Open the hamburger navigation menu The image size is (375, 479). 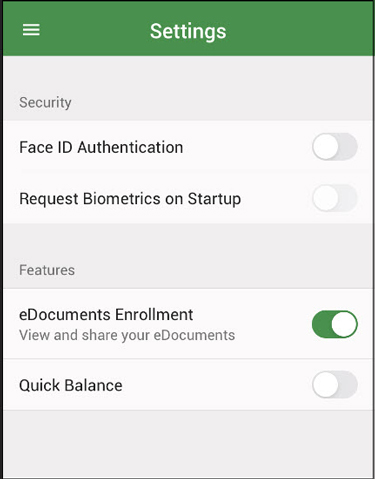click(31, 30)
